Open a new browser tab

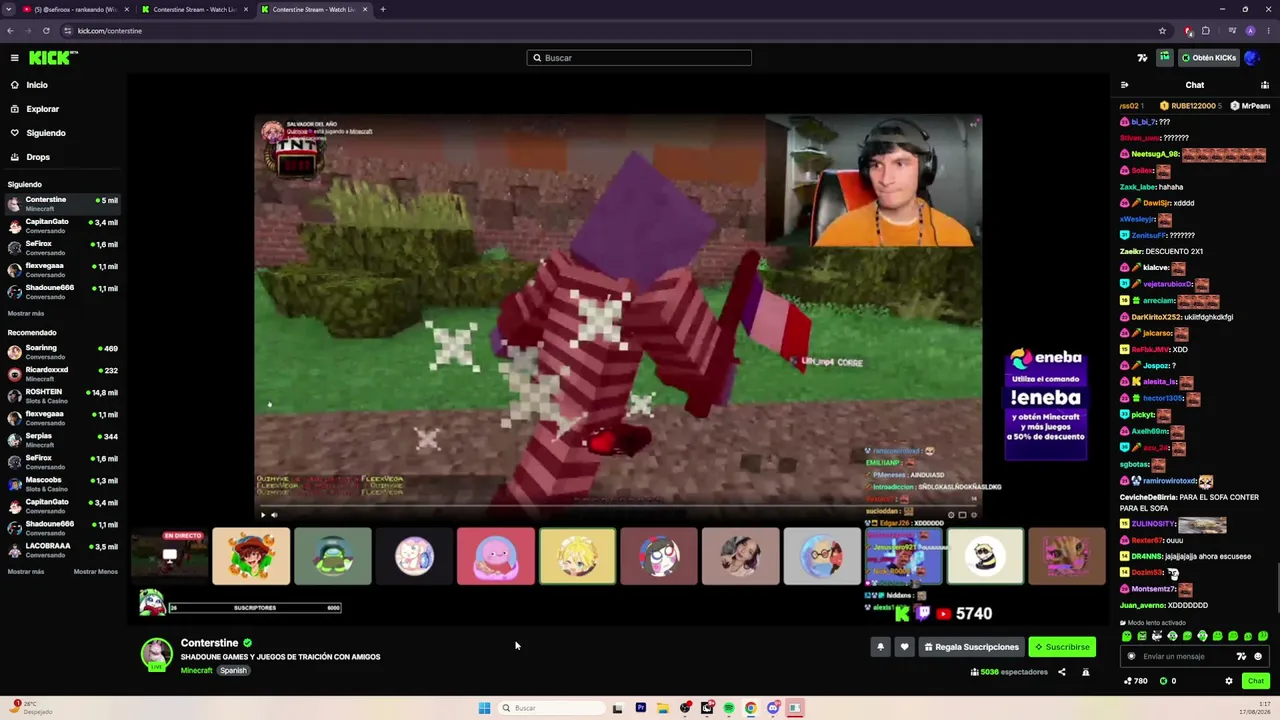point(383,9)
